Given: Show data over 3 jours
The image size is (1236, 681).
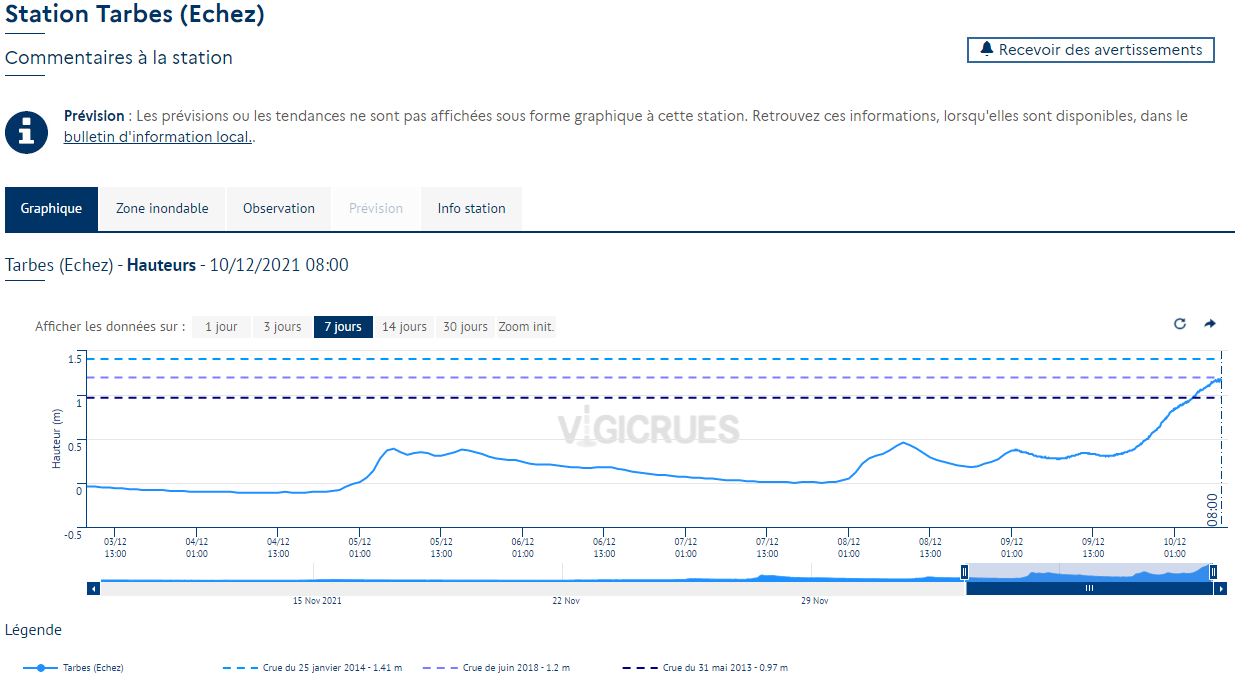Looking at the screenshot, I should (282, 327).
